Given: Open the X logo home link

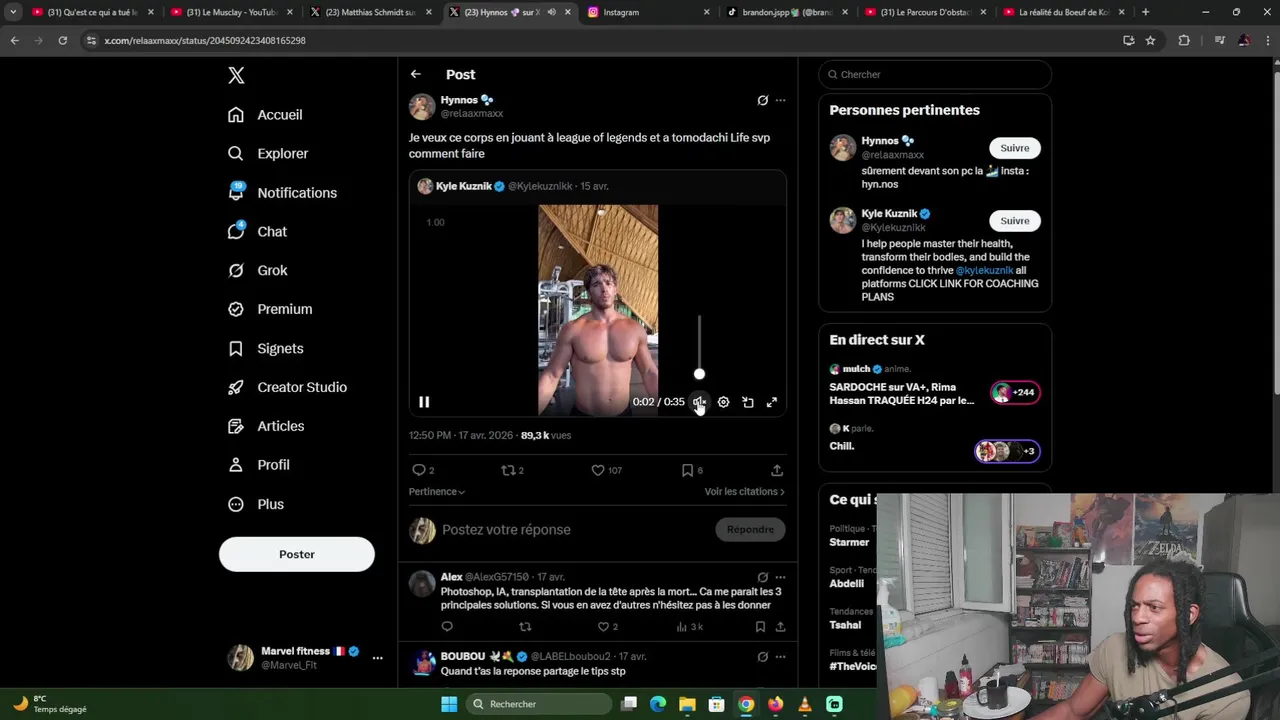Looking at the screenshot, I should [236, 75].
